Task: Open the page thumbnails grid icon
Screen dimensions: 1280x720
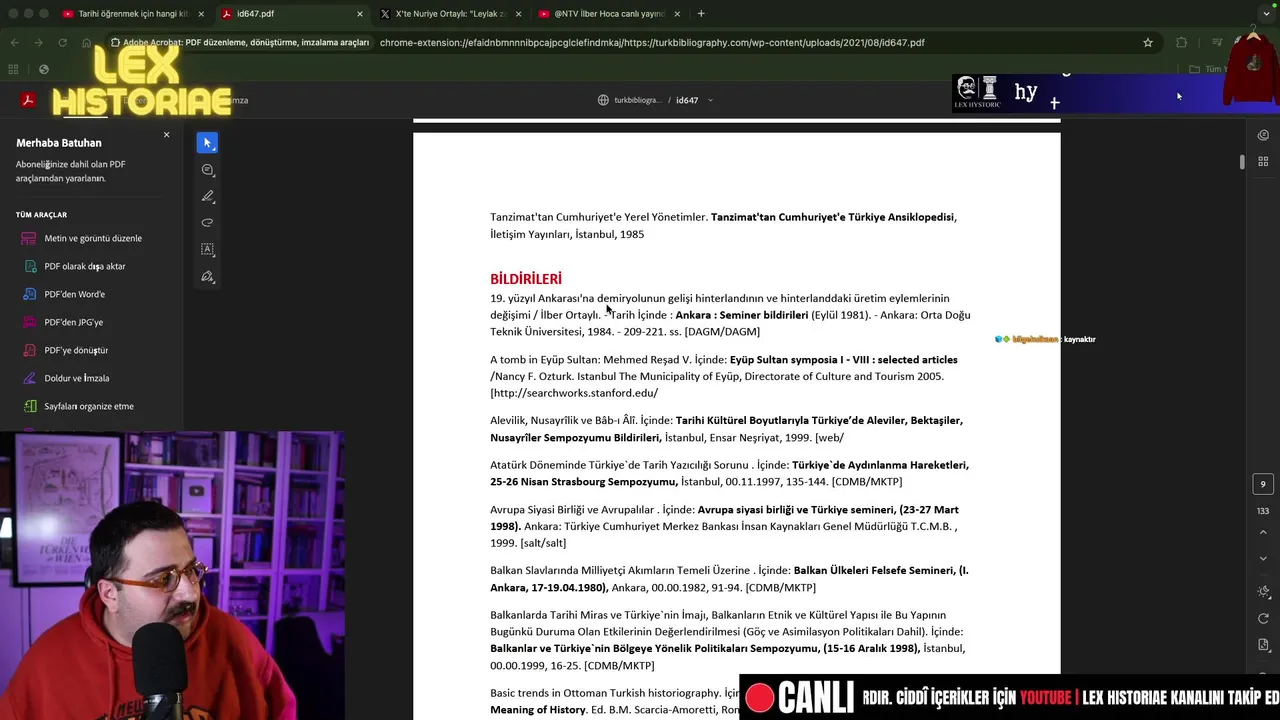Action: click(x=1263, y=161)
